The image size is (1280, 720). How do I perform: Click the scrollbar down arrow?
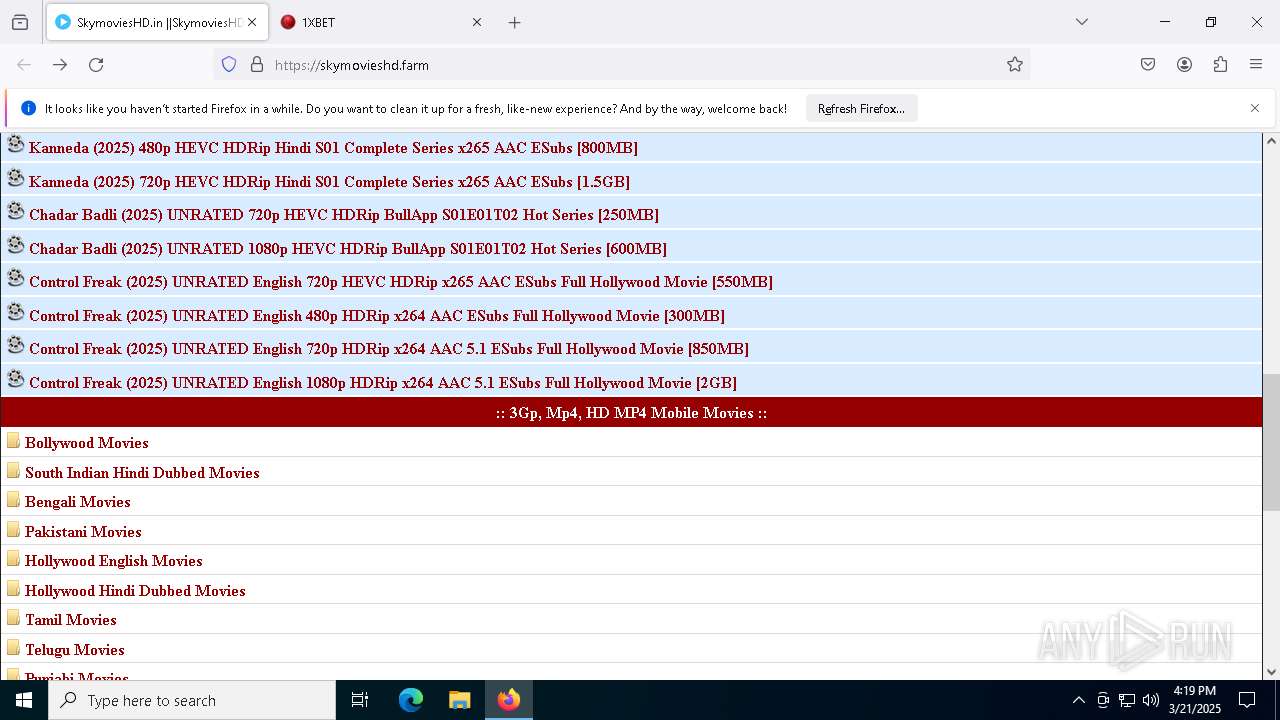pyautogui.click(x=1271, y=672)
